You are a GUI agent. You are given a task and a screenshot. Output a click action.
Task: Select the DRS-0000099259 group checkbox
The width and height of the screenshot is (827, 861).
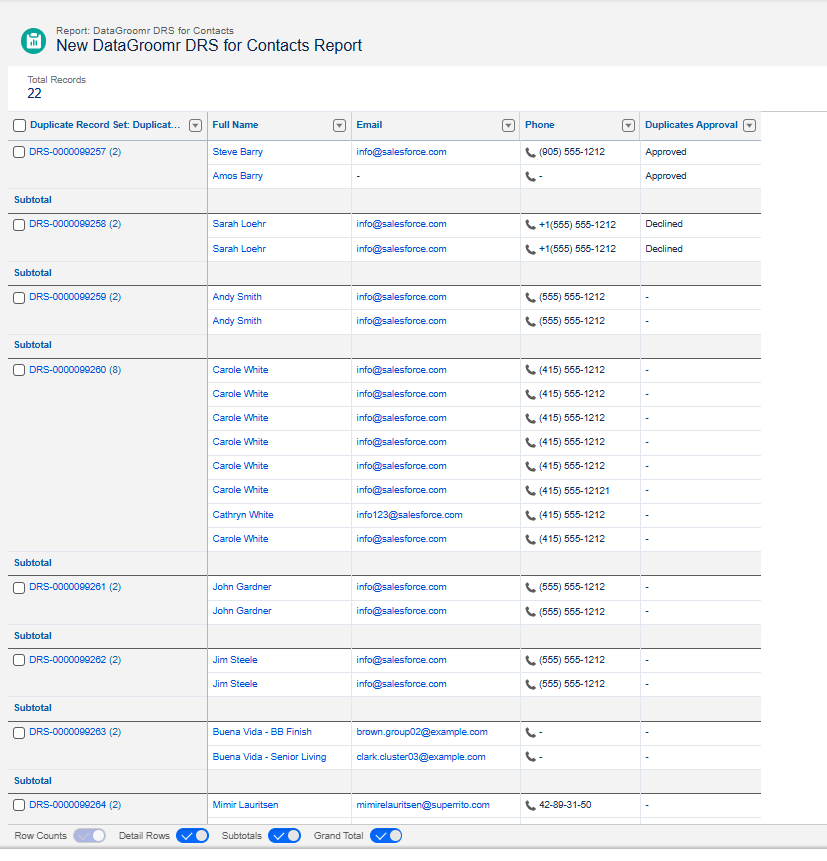(19, 298)
